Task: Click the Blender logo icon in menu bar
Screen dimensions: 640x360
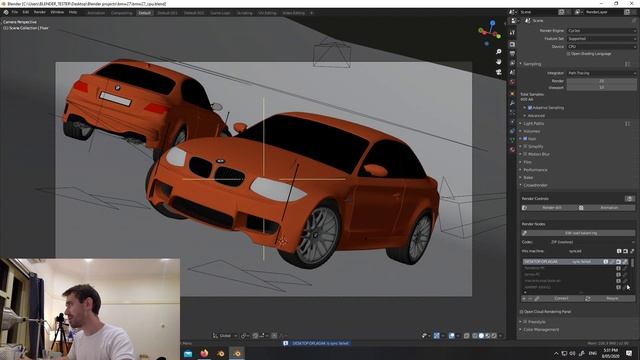Action: click(x=6, y=12)
